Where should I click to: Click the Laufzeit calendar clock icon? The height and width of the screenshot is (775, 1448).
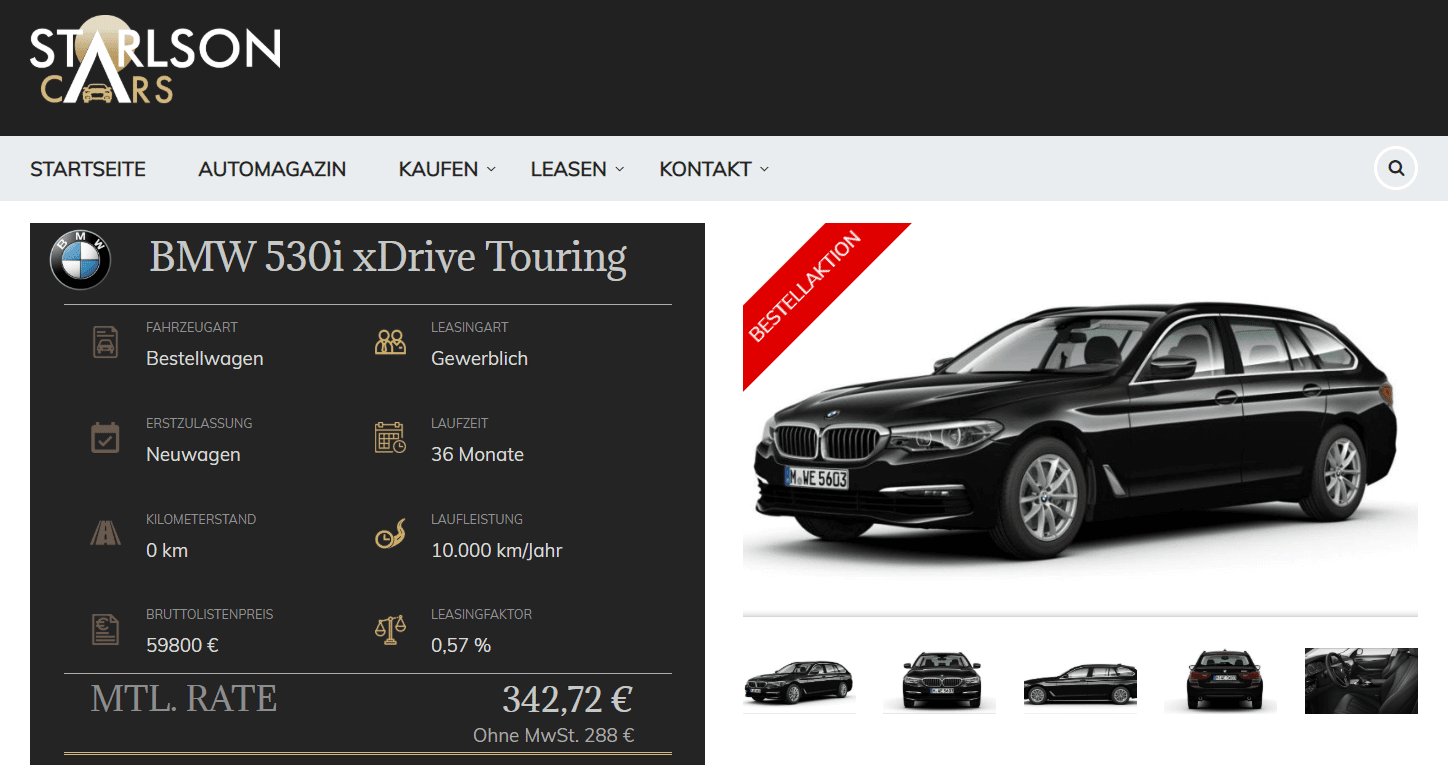[390, 438]
